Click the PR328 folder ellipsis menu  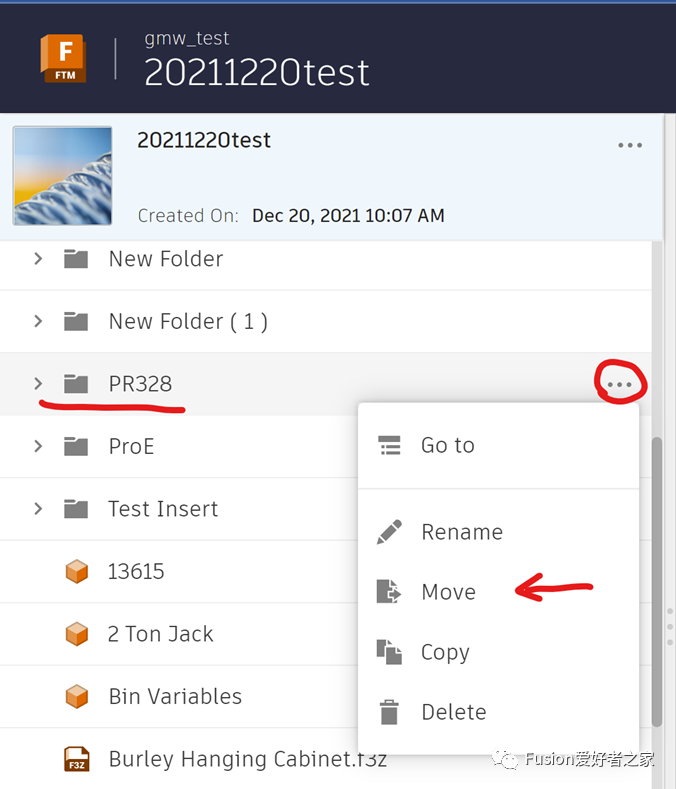click(x=621, y=384)
